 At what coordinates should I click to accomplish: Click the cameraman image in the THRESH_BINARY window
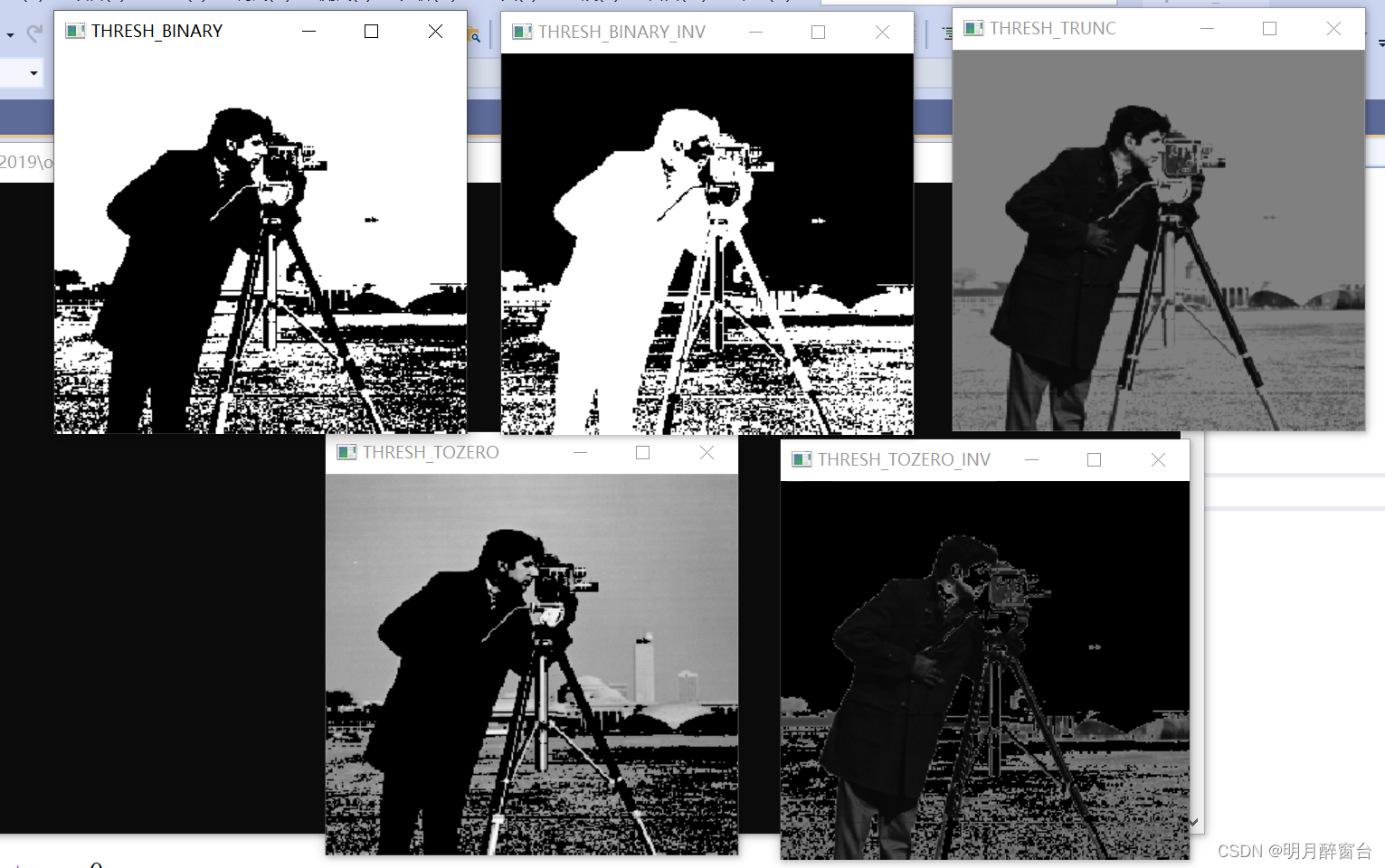261,242
